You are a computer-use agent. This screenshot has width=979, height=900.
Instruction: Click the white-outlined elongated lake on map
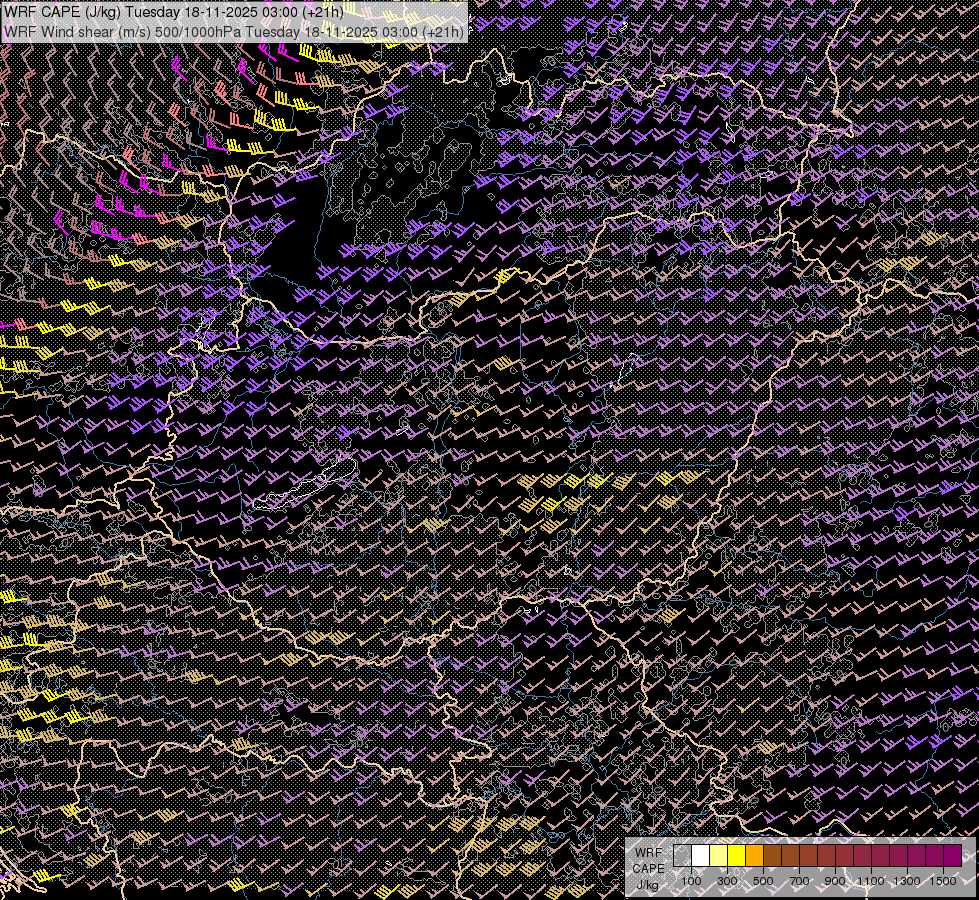pos(305,482)
